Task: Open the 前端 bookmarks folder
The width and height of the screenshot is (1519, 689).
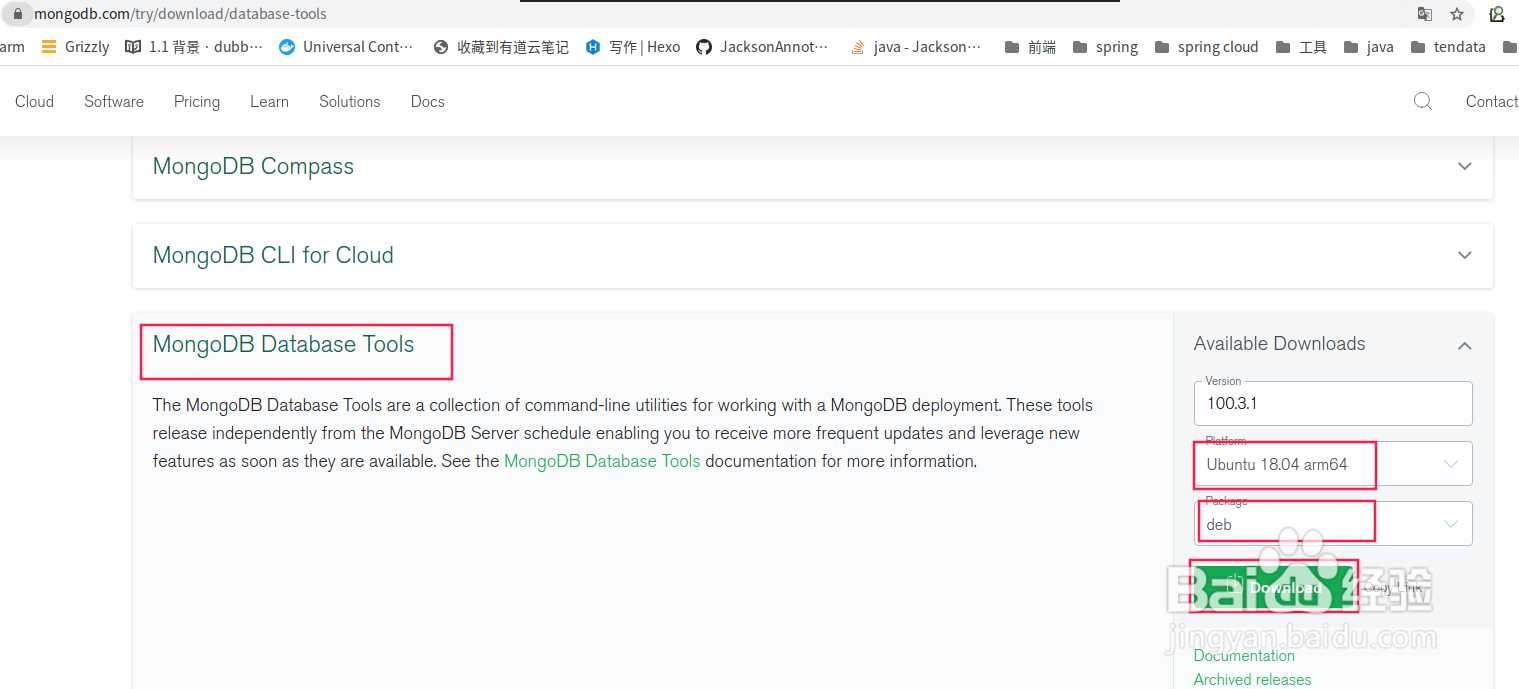Action: click(1030, 47)
